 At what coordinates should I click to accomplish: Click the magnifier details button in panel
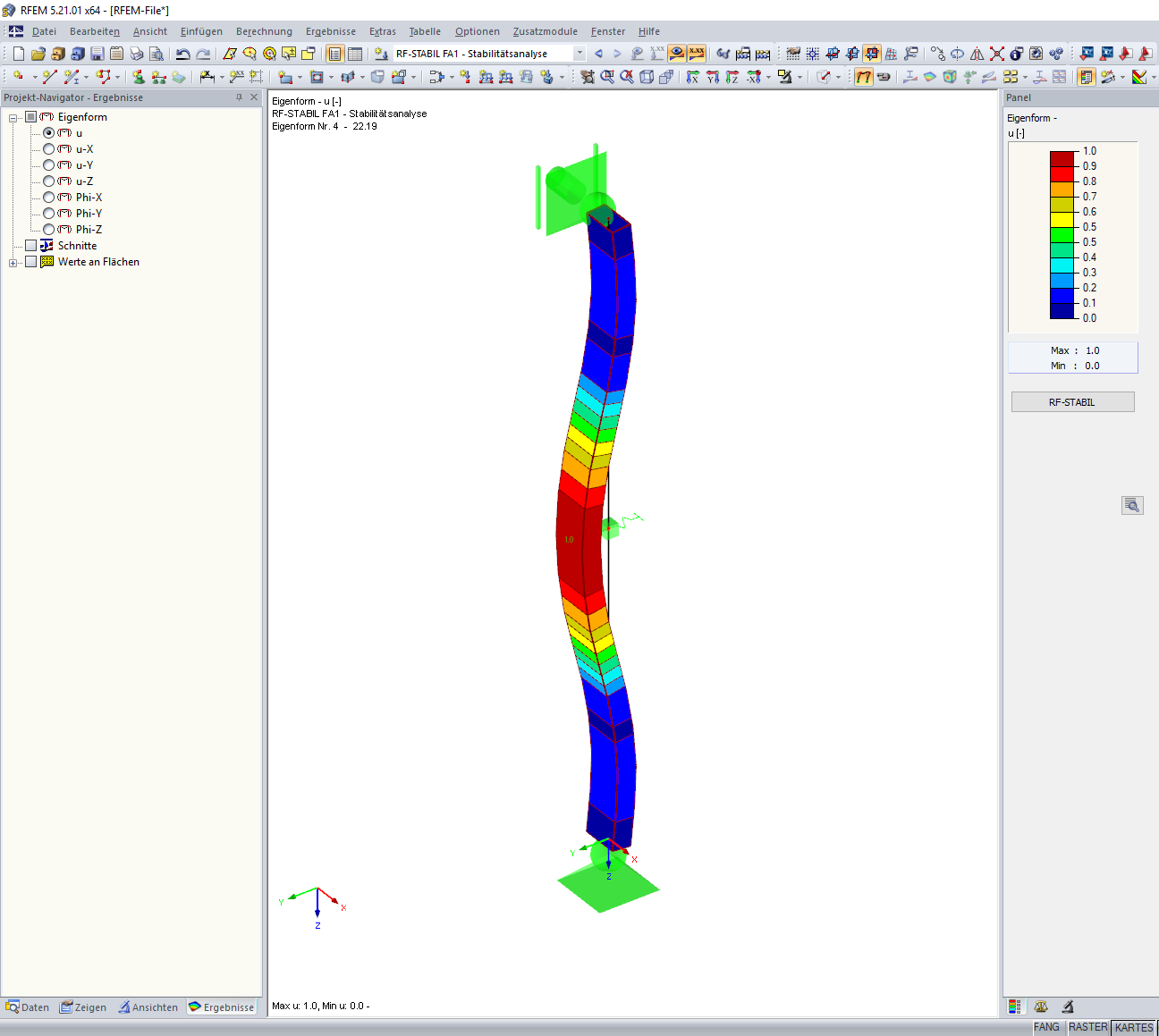(x=1132, y=505)
